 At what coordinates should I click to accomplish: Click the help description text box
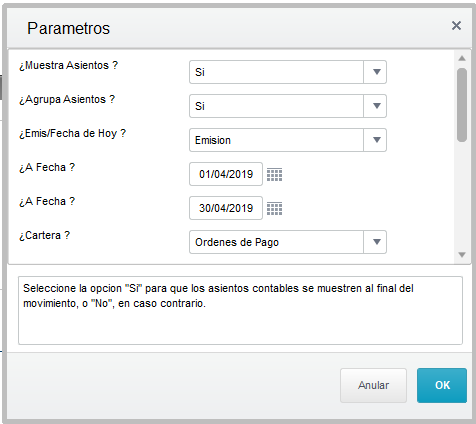click(240, 310)
